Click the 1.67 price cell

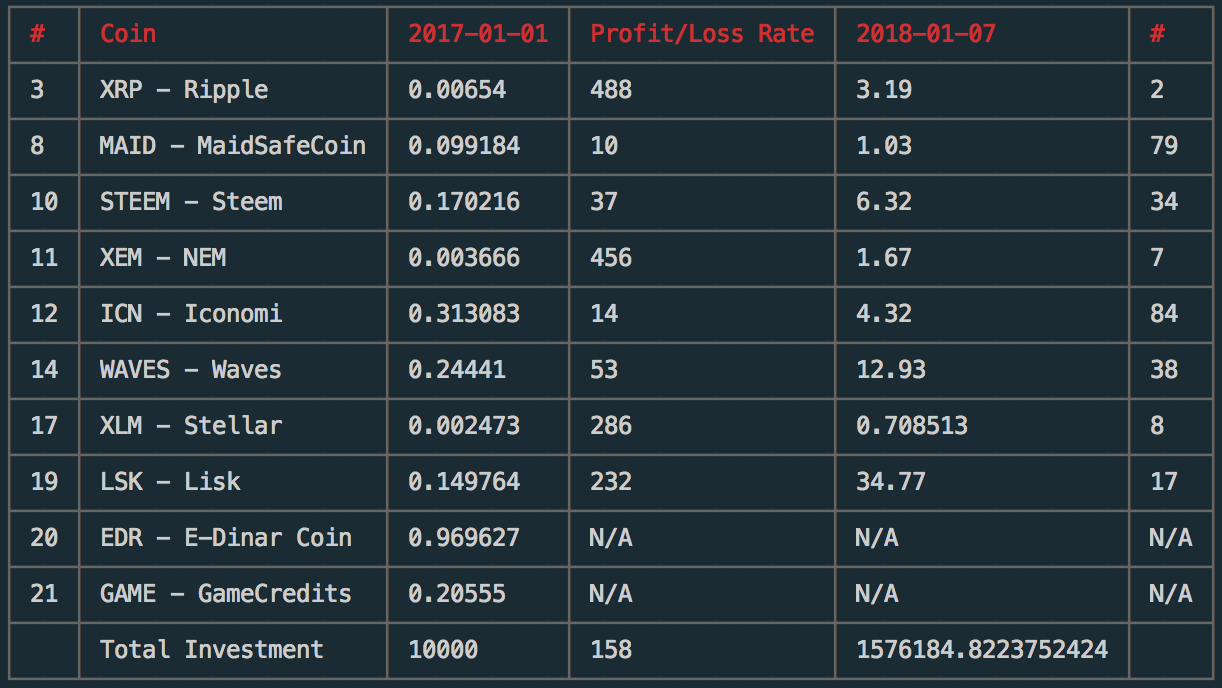884,258
